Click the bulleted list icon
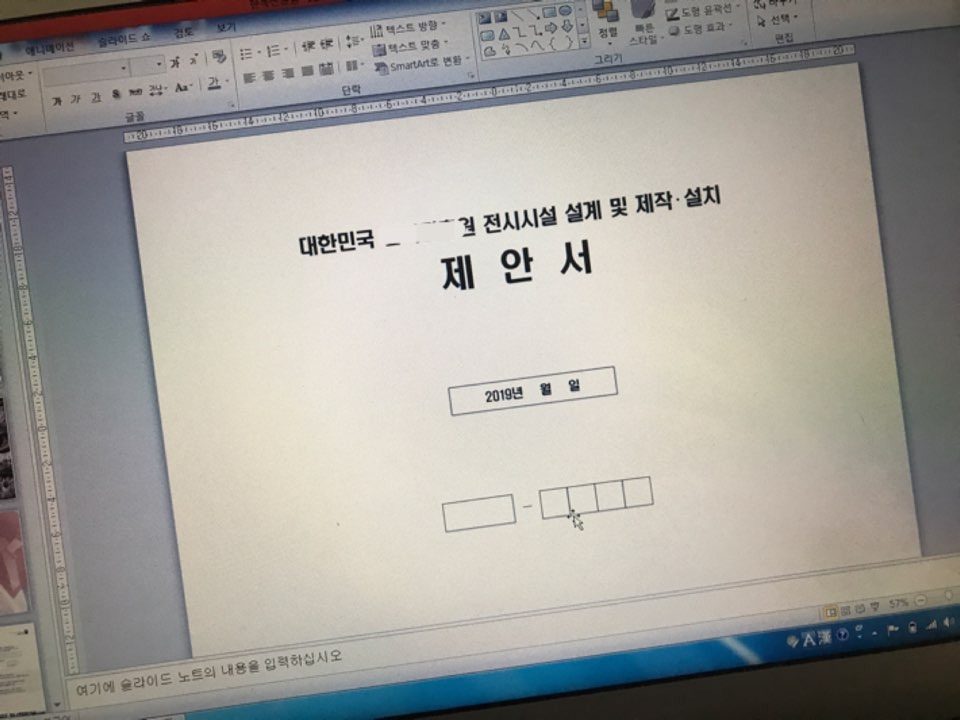This screenshot has width=960, height=720. pos(248,51)
